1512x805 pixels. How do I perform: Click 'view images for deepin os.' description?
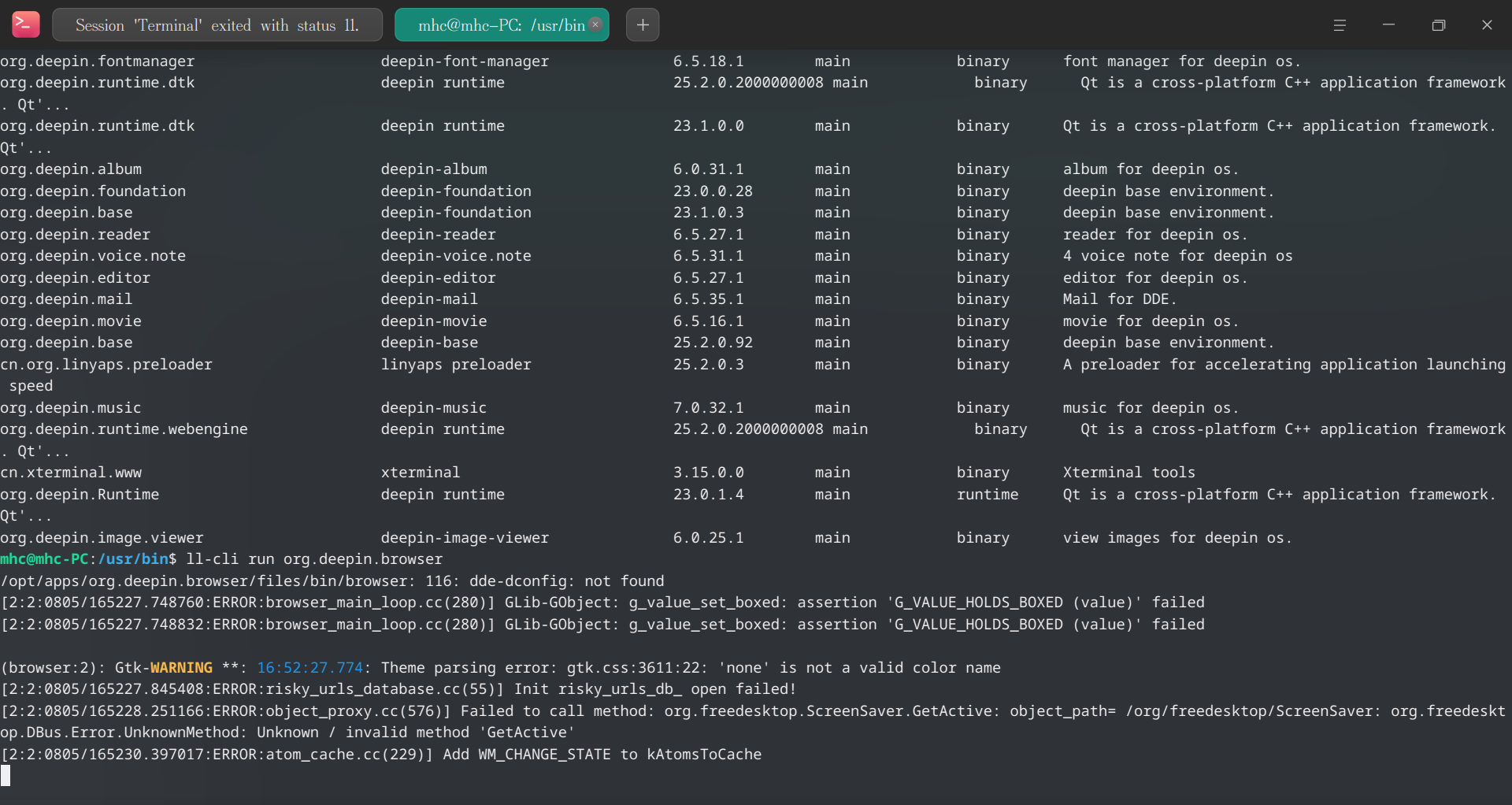1177,538
